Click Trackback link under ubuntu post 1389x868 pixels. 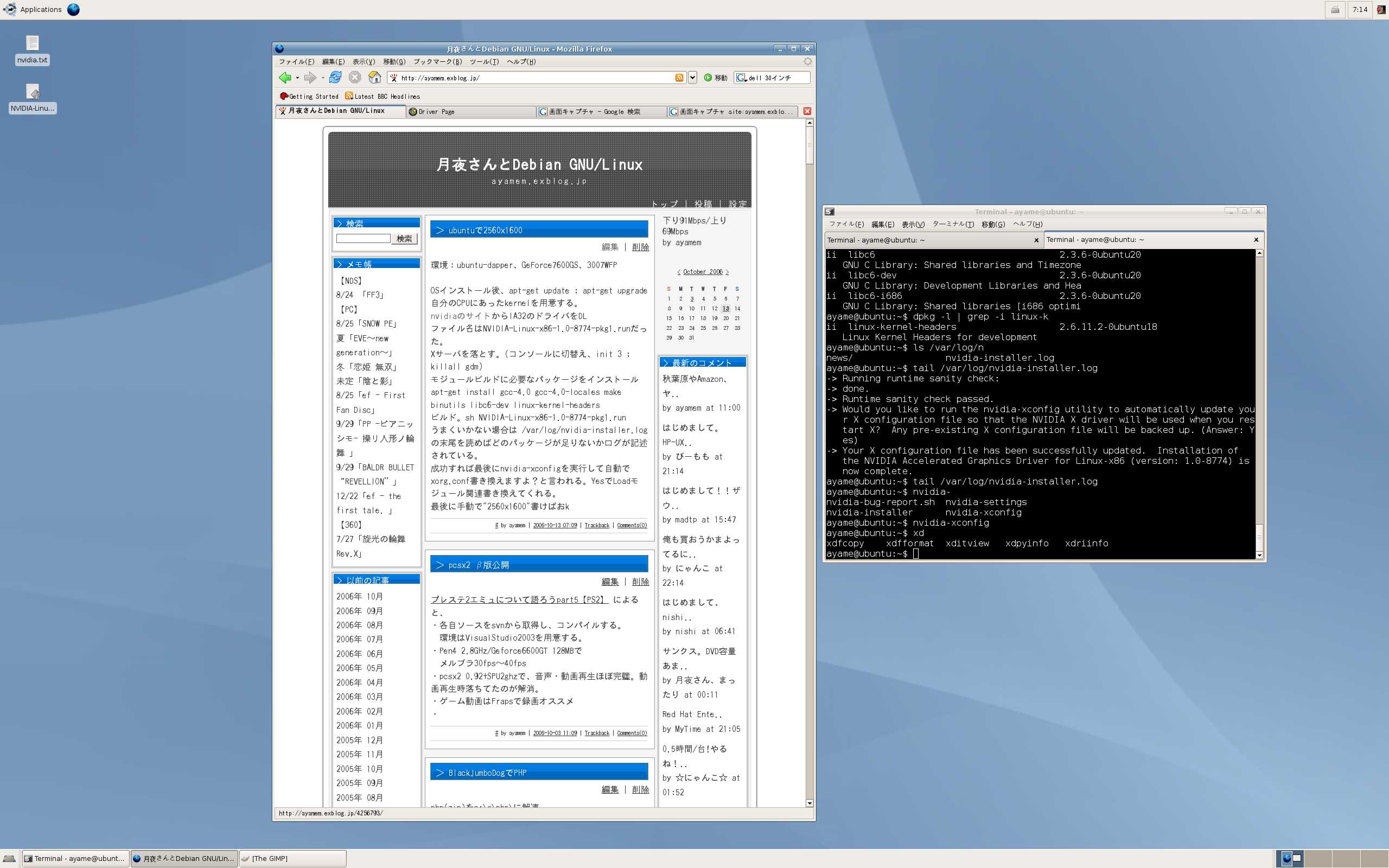597,525
